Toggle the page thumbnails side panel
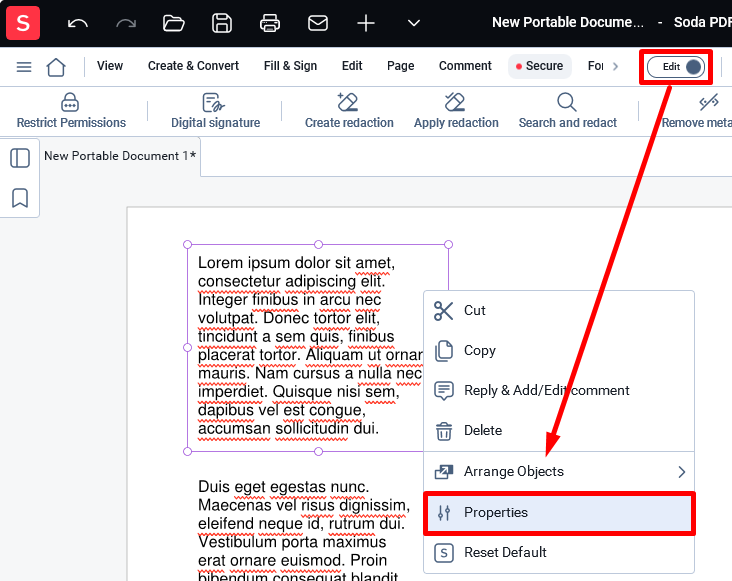732x581 pixels. click(20, 158)
